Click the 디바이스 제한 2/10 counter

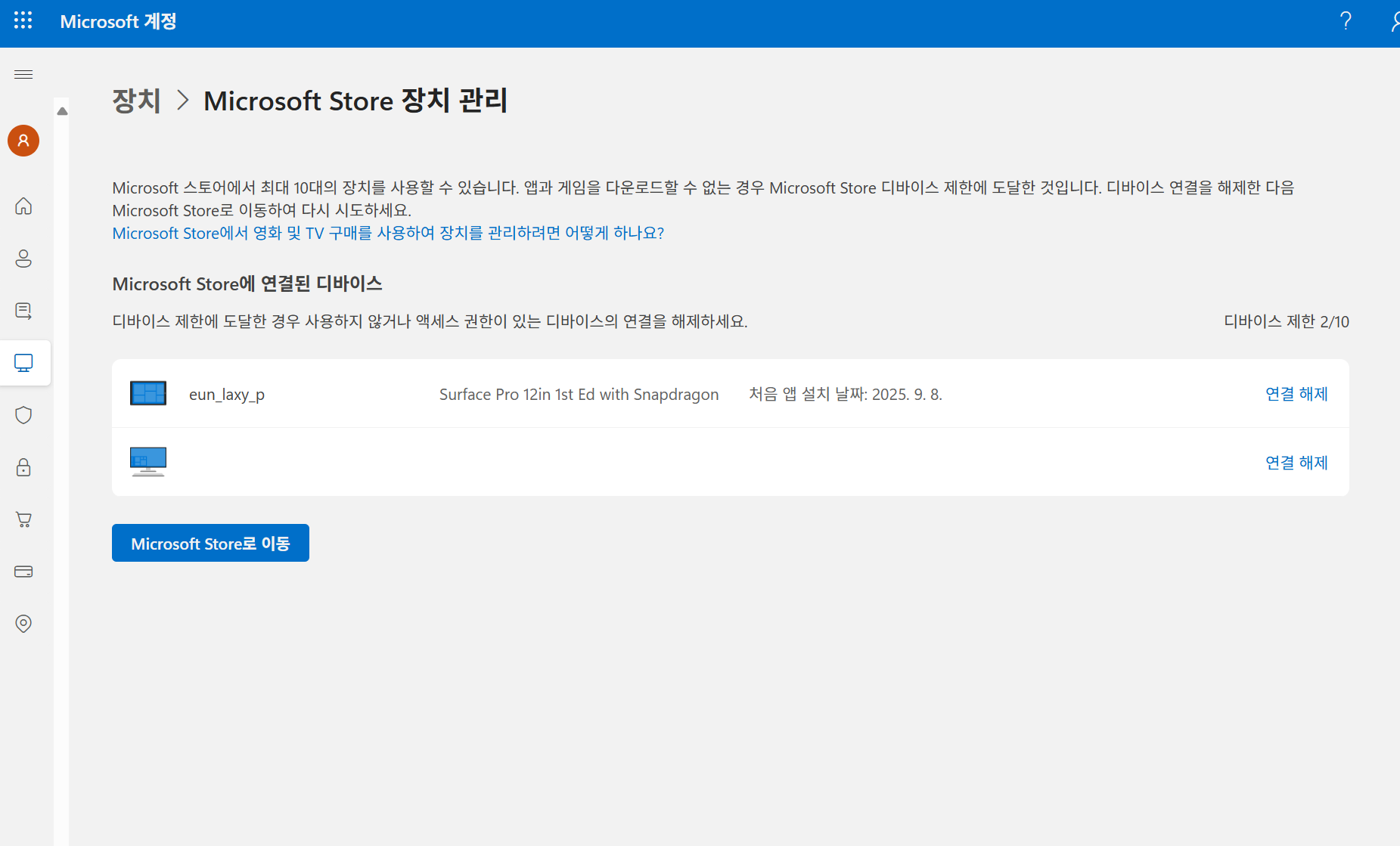[x=1287, y=321]
